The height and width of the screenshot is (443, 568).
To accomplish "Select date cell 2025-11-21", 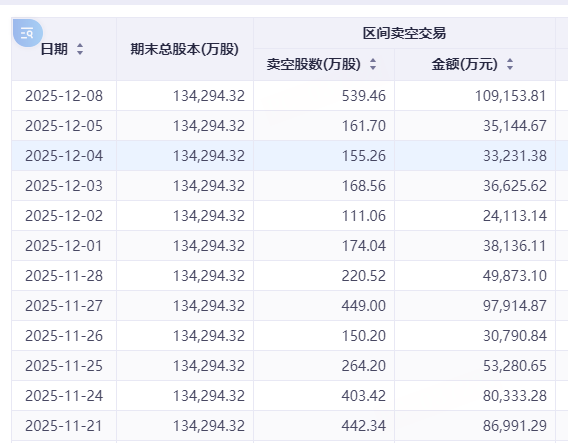I will pyautogui.click(x=64, y=426).
